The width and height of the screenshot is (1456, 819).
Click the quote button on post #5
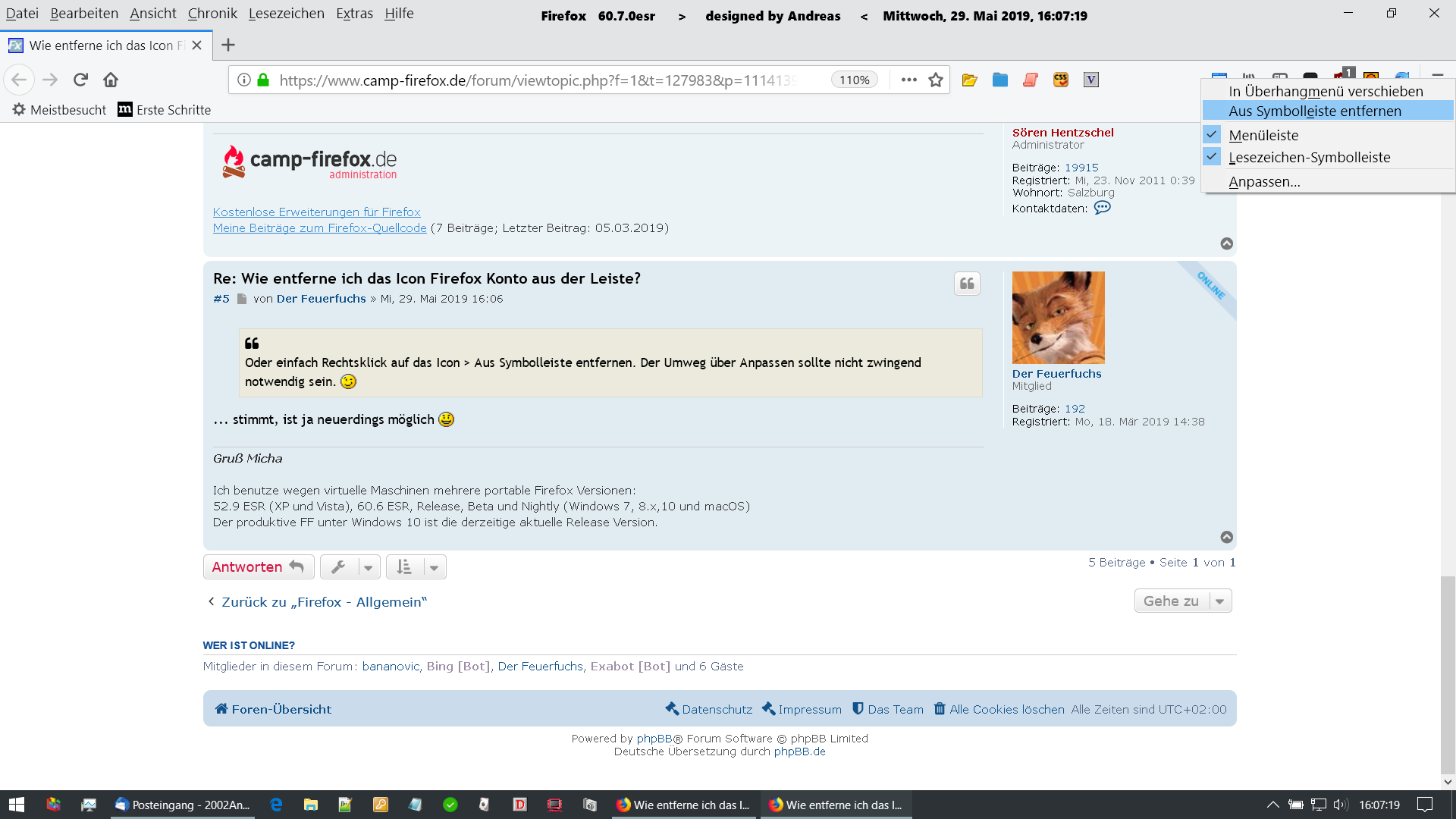click(967, 284)
